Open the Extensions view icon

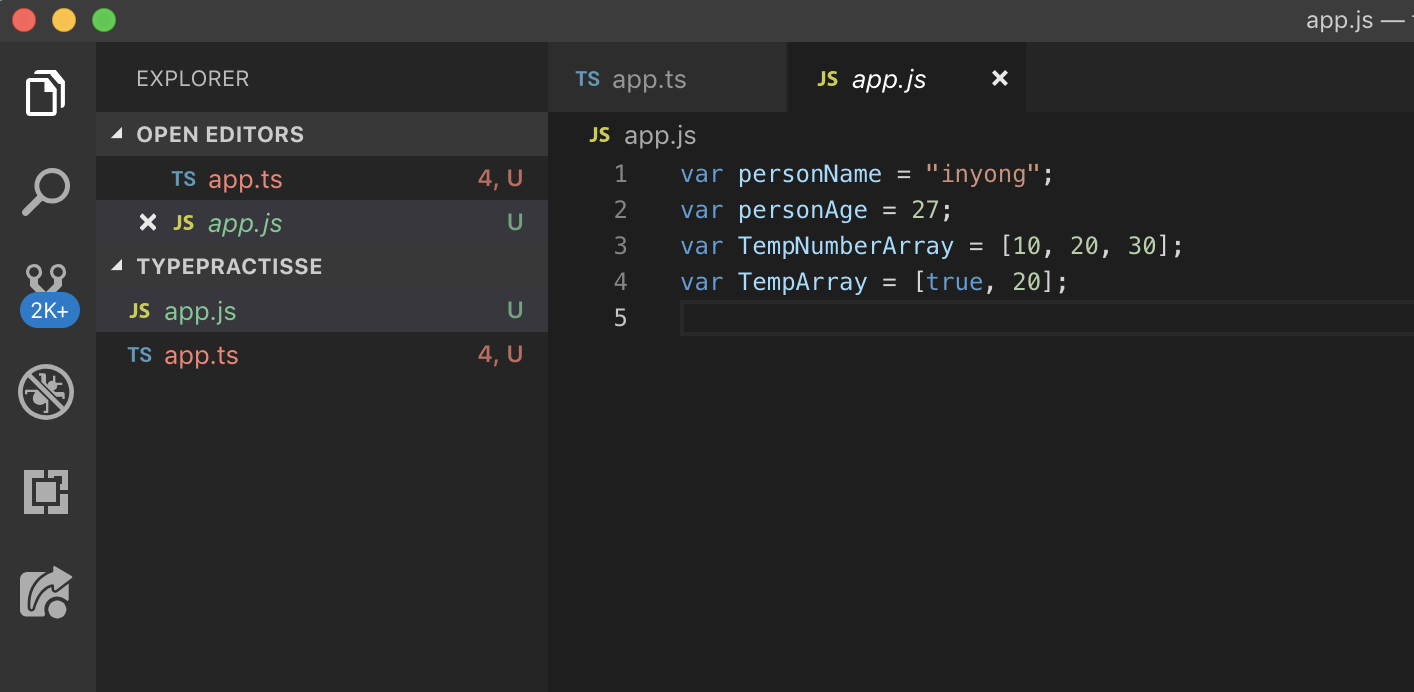coord(46,491)
